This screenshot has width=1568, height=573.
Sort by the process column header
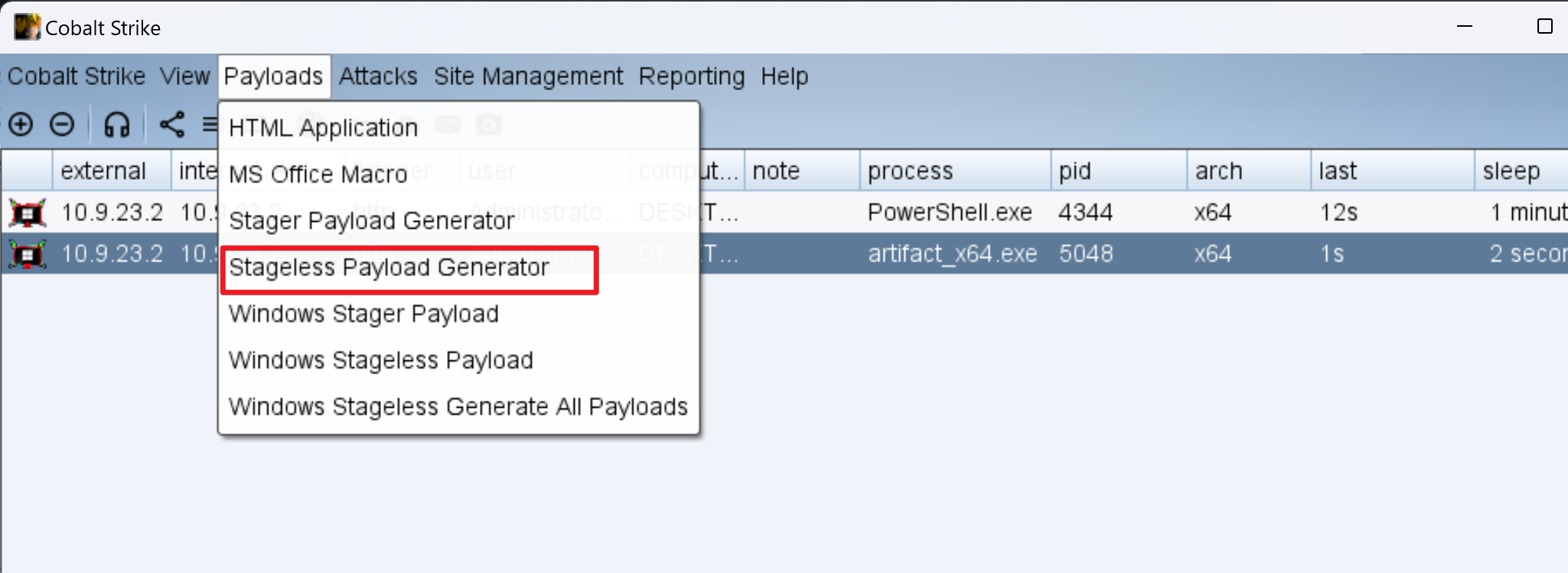point(955,171)
